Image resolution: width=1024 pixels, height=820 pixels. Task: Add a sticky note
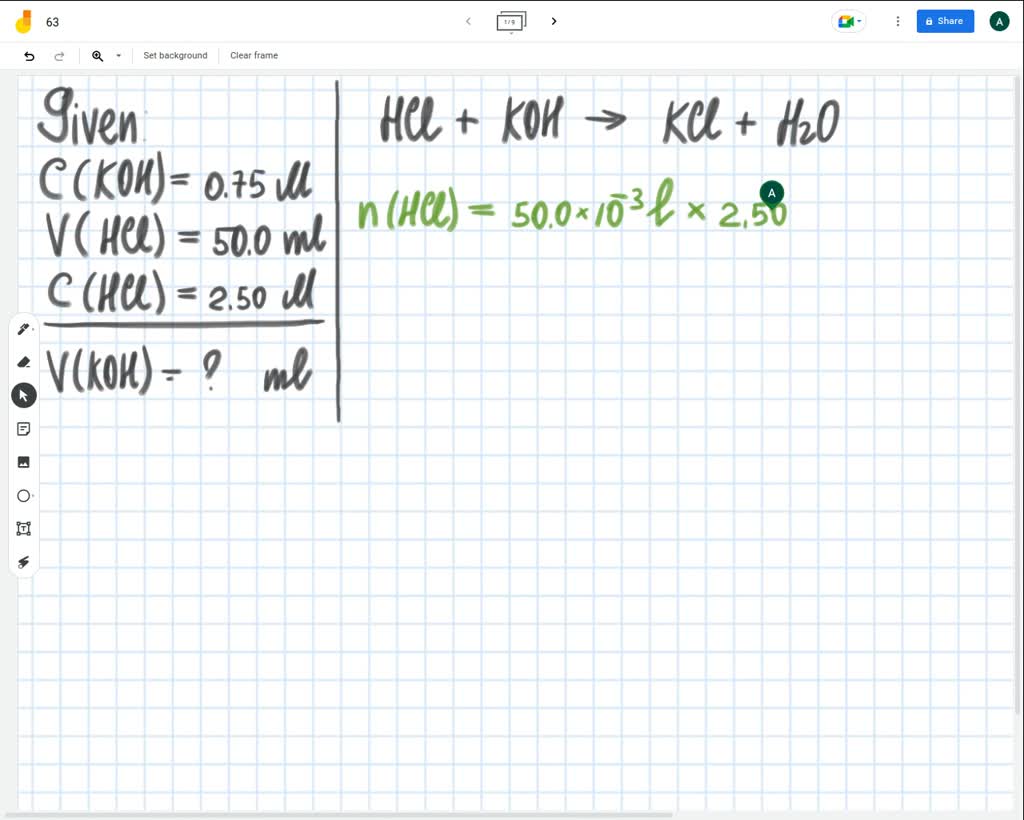23,428
